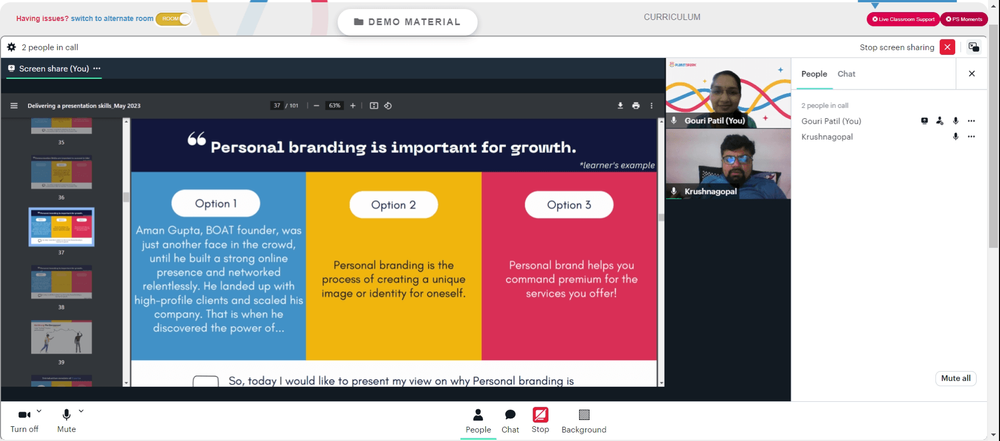Rotate the PDF counterclockwise
The image size is (1000, 441).
[x=388, y=106]
